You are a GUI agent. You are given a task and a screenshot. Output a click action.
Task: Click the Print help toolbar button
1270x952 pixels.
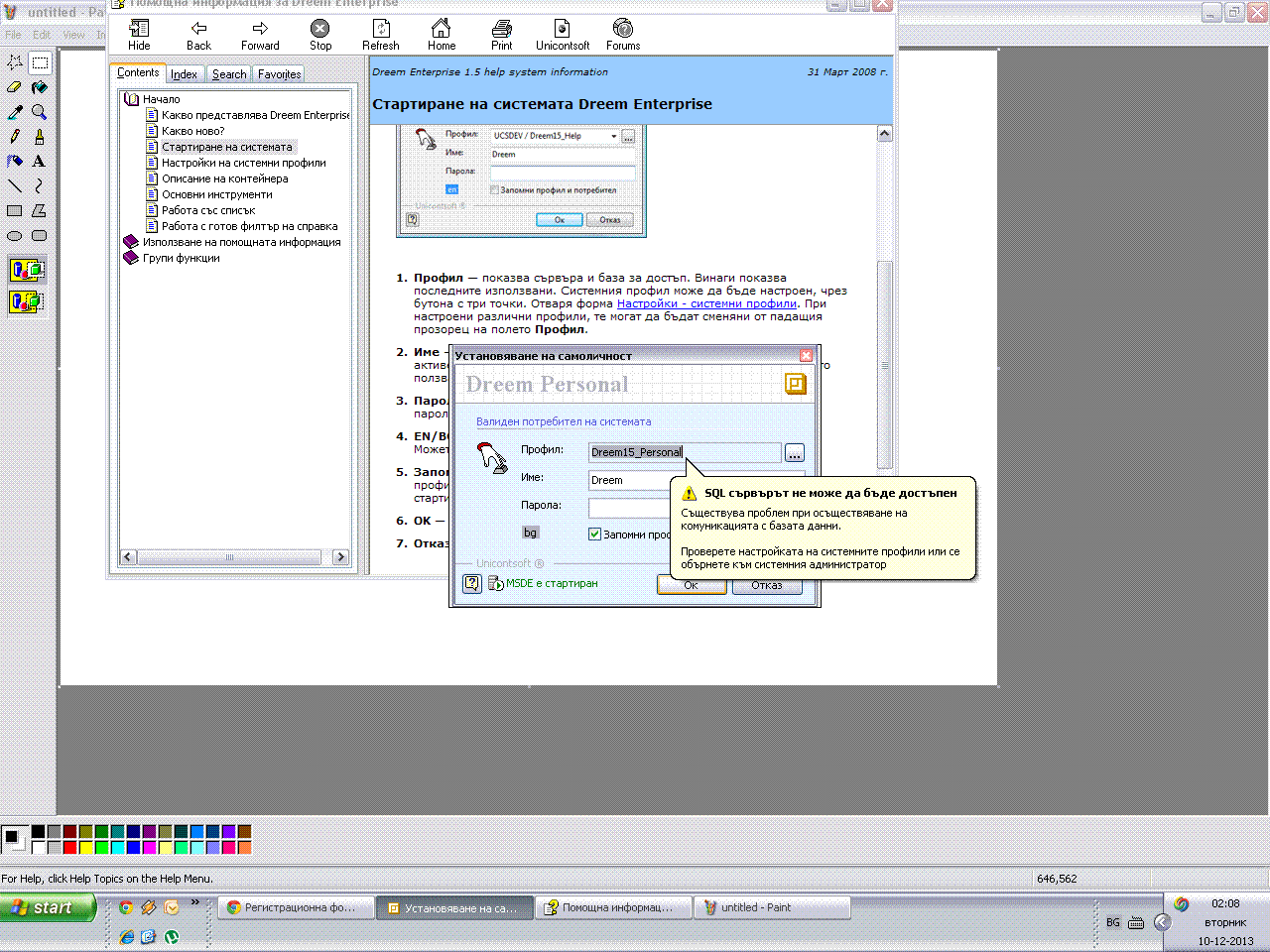(502, 35)
